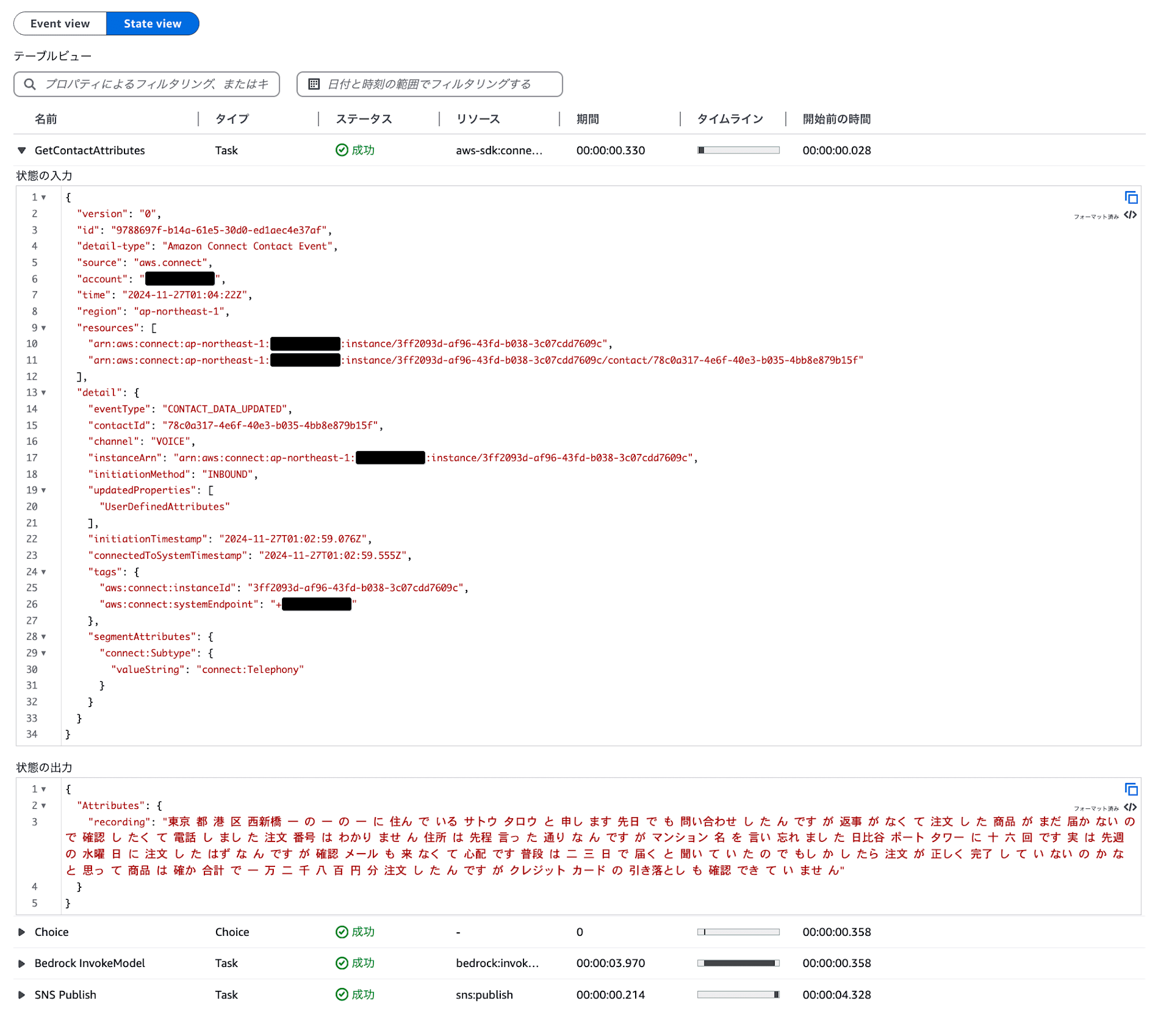Viewport: 1158px width, 1036px height.
Task: Click the SNS Publish timeline bar
Action: [x=738, y=995]
